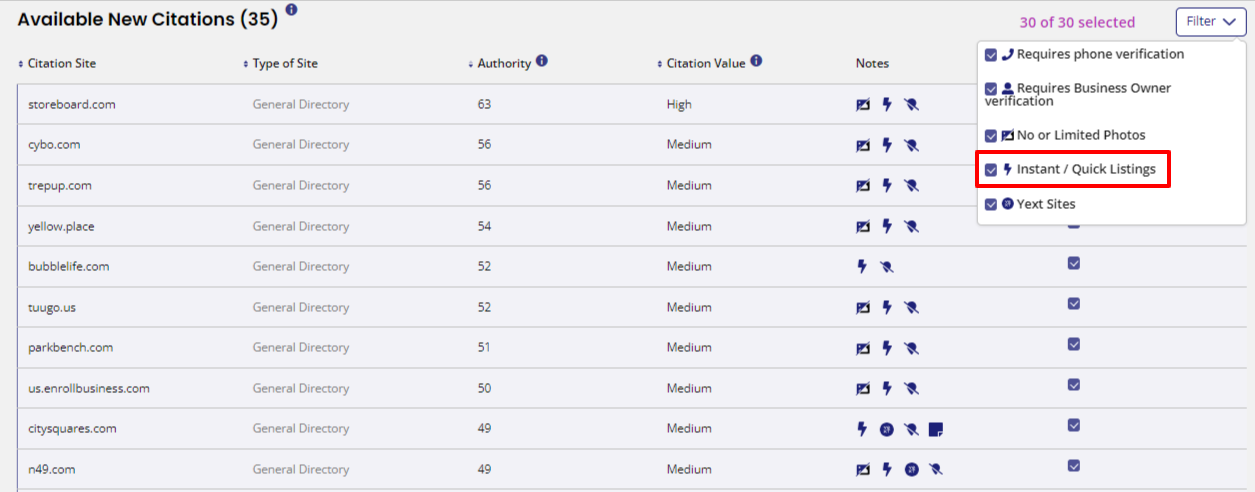Viewport: 1255px width, 492px height.
Task: Click the lightning bolt icon in citysquares.com row
Action: click(862, 429)
